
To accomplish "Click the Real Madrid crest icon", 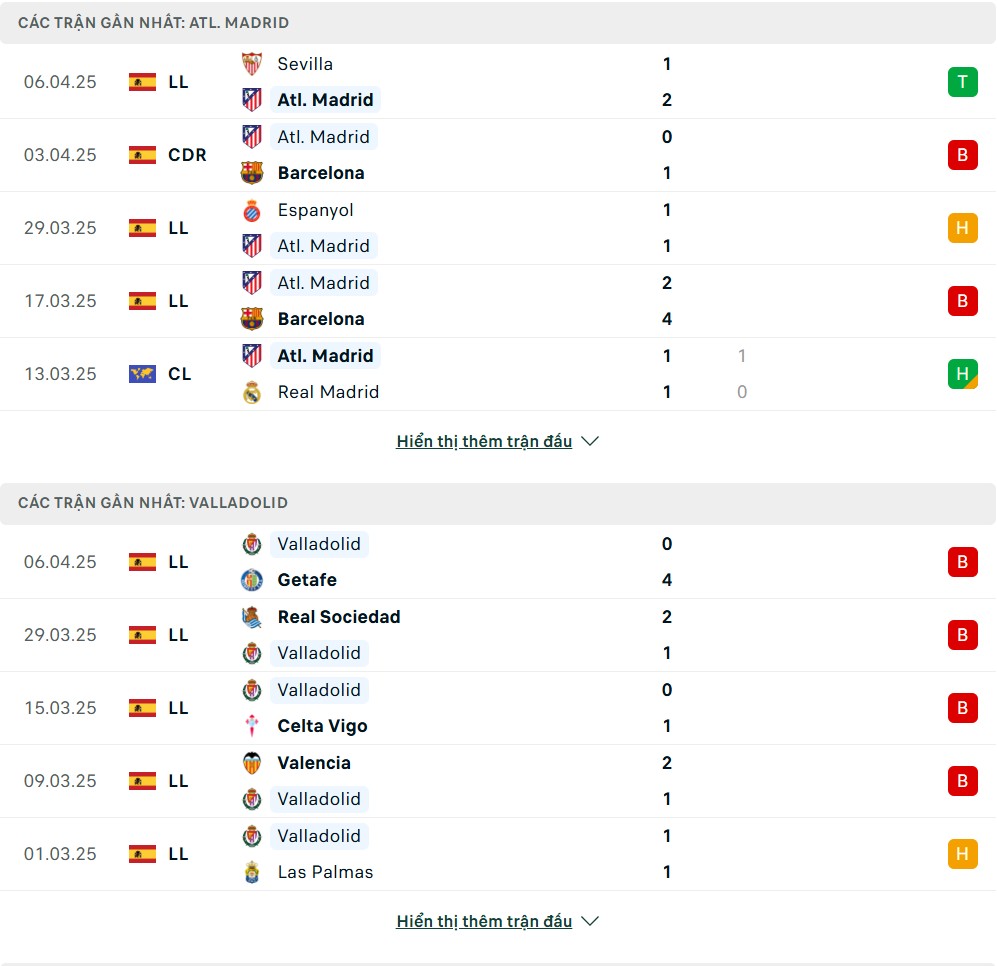I will click(252, 392).
